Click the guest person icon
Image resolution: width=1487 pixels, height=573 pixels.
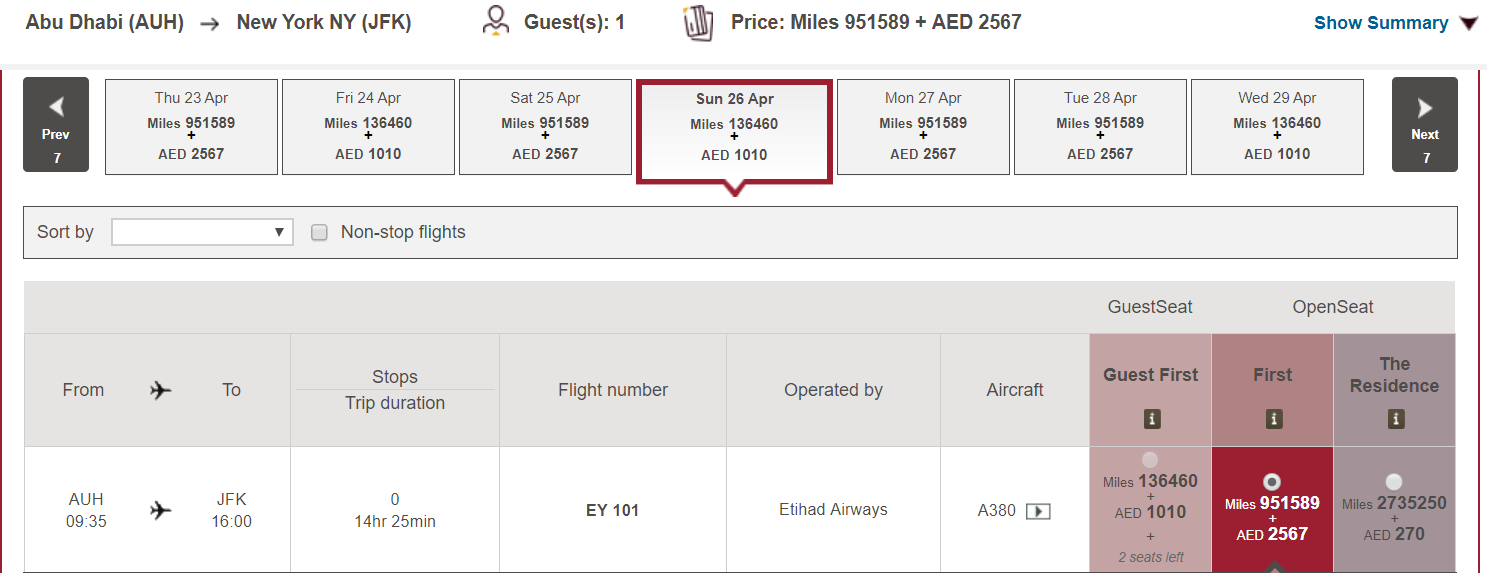point(495,21)
